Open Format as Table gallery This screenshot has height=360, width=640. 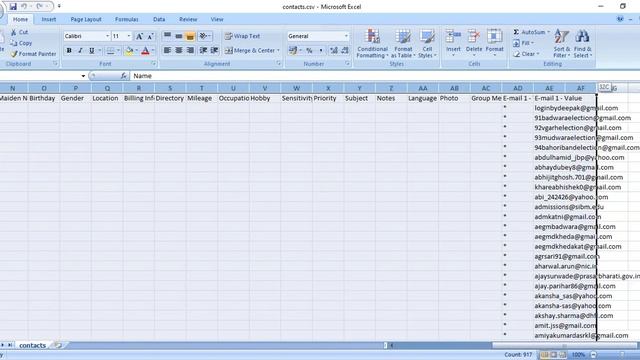tap(403, 43)
